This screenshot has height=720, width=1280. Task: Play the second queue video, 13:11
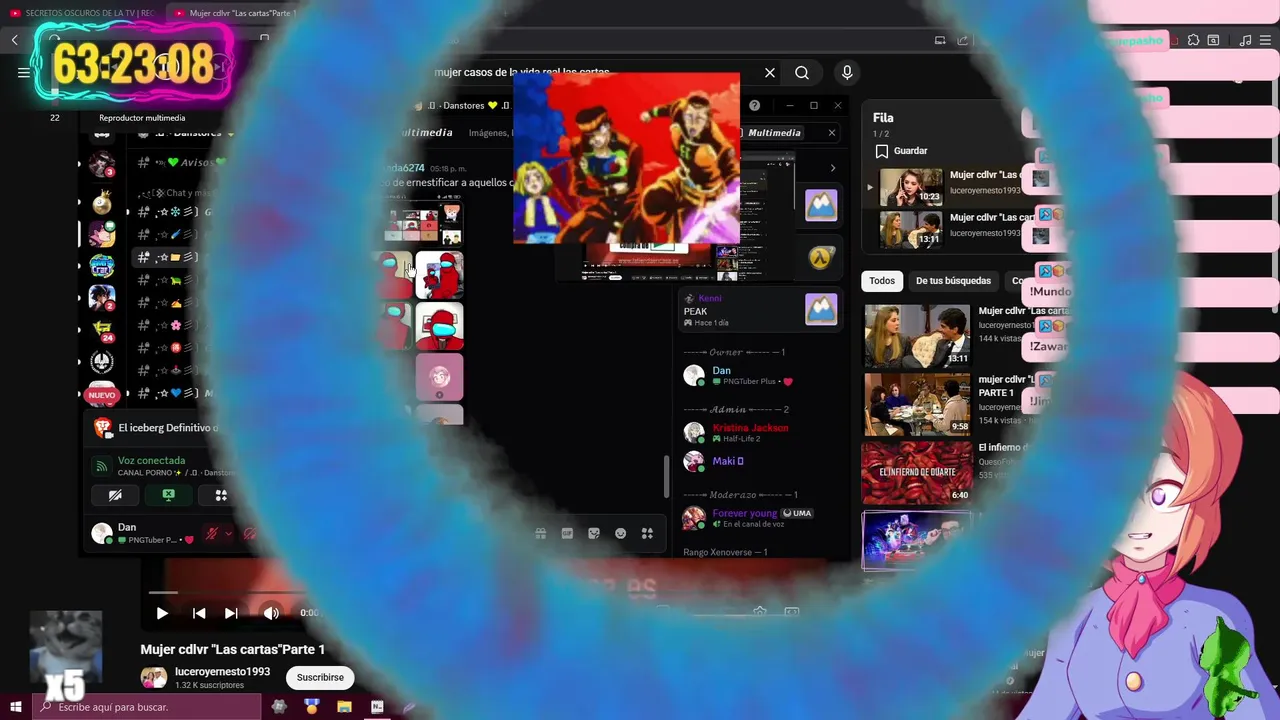pos(911,229)
